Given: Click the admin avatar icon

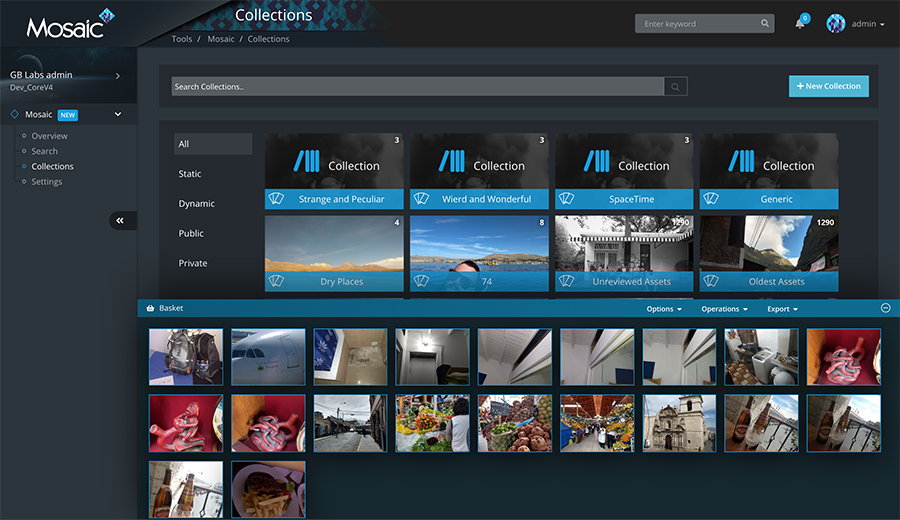Looking at the screenshot, I should click(x=836, y=24).
